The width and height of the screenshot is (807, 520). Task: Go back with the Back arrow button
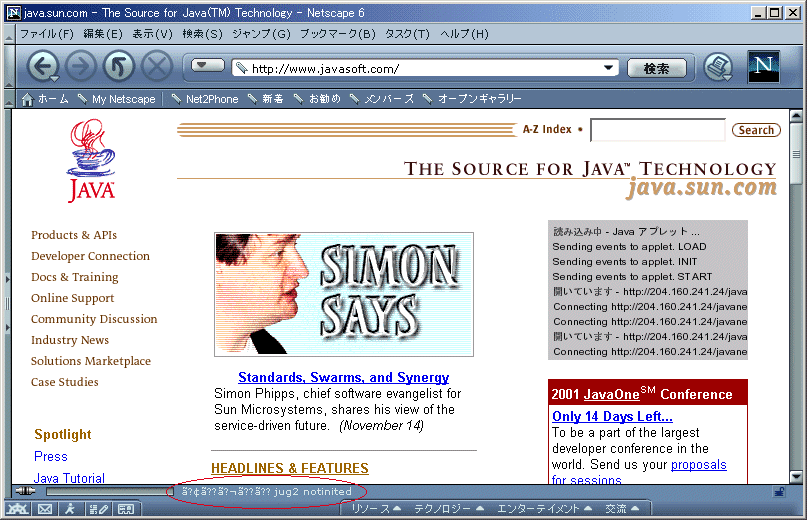click(43, 66)
